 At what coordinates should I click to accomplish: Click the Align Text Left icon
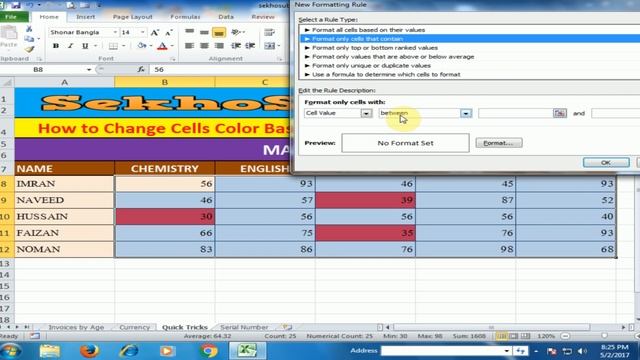189,46
